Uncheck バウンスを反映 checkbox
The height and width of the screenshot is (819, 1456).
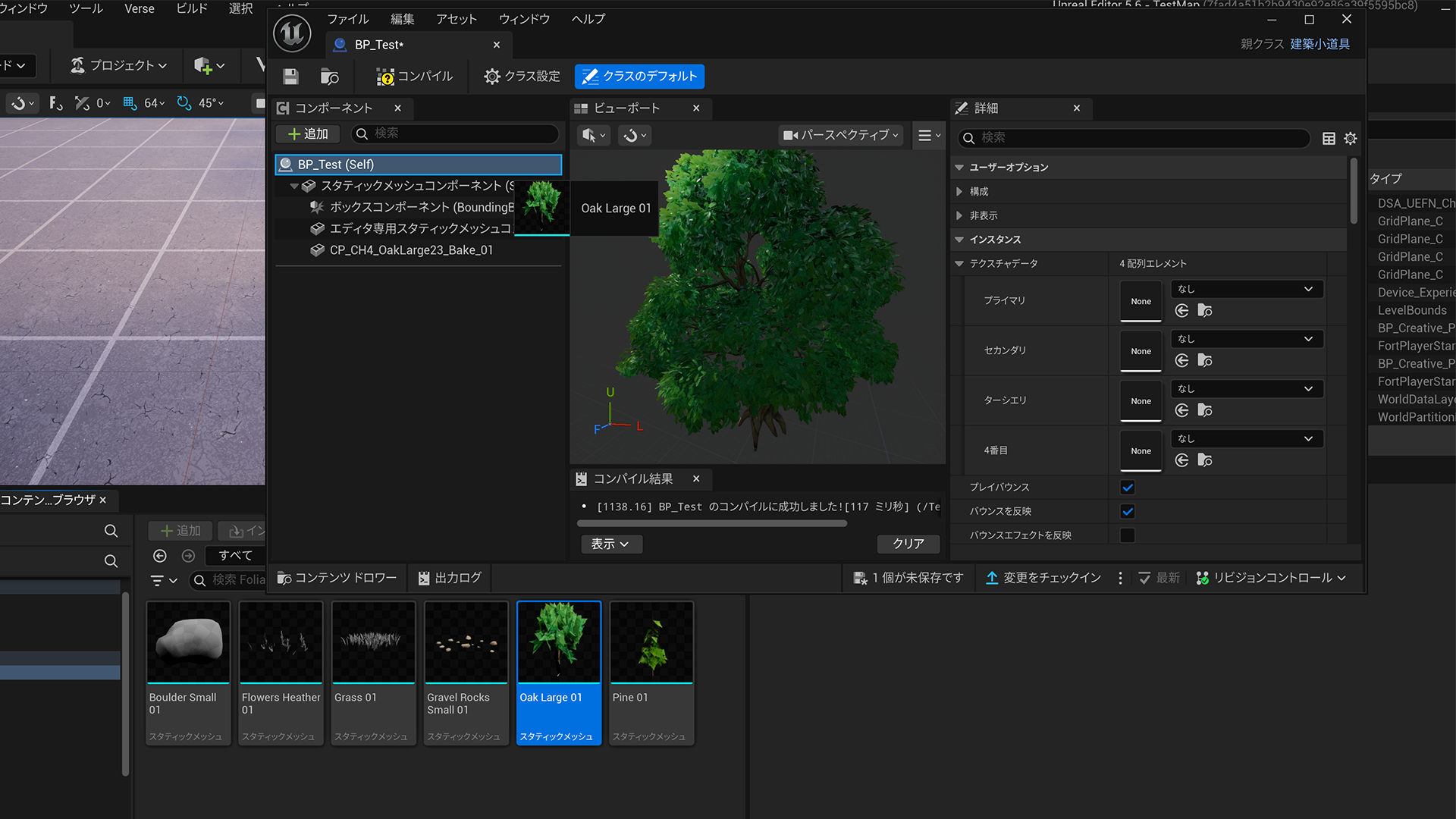(1128, 511)
